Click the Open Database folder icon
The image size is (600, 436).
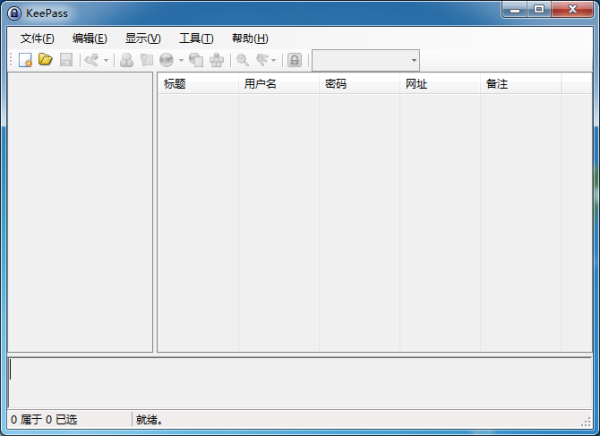tap(45, 60)
